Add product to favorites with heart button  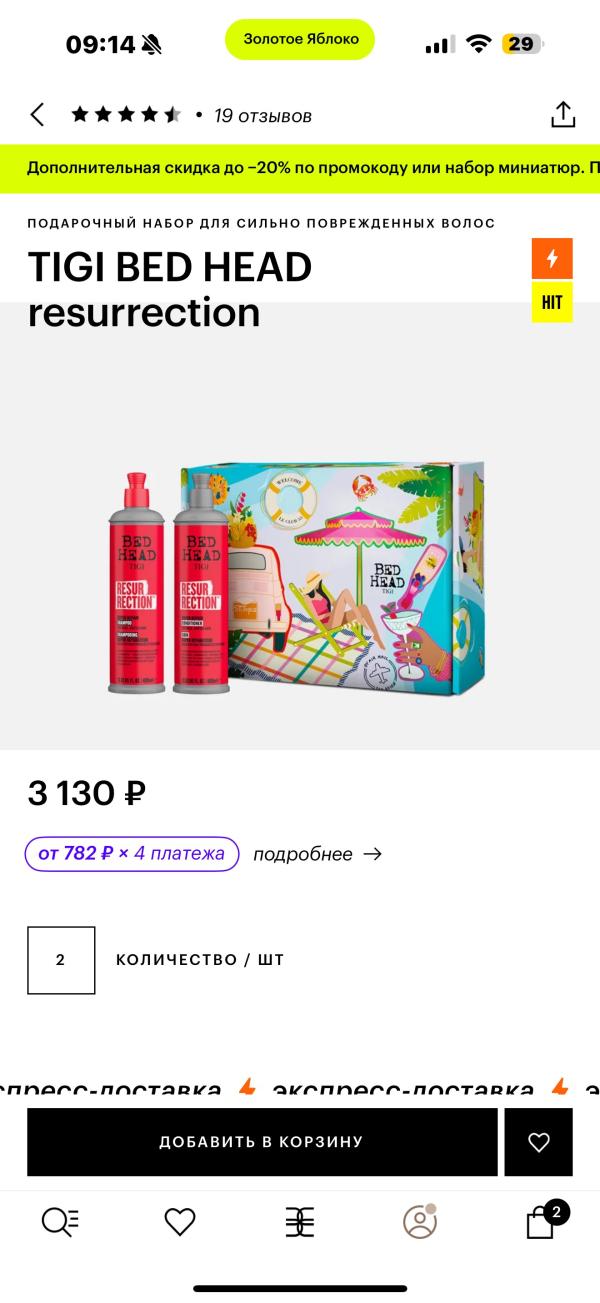(x=539, y=1142)
